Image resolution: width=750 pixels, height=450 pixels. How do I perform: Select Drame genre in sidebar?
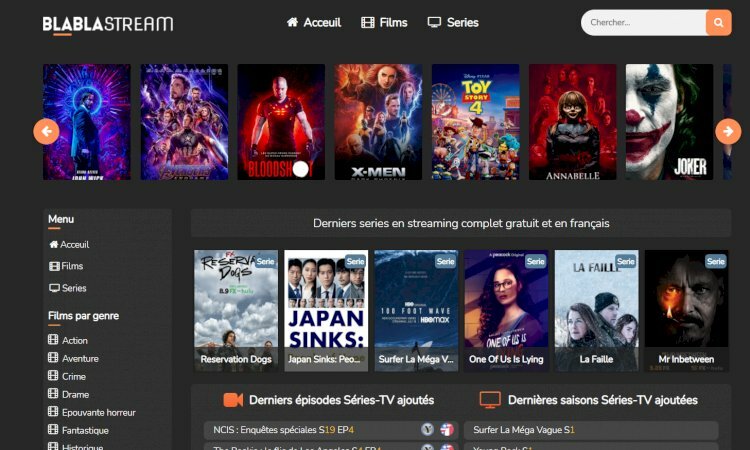[75, 394]
